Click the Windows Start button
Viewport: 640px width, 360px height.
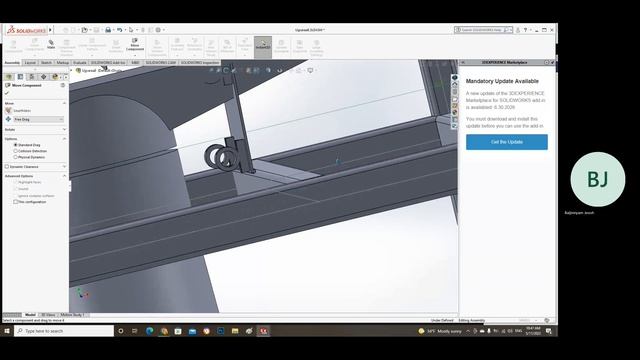point(7,331)
